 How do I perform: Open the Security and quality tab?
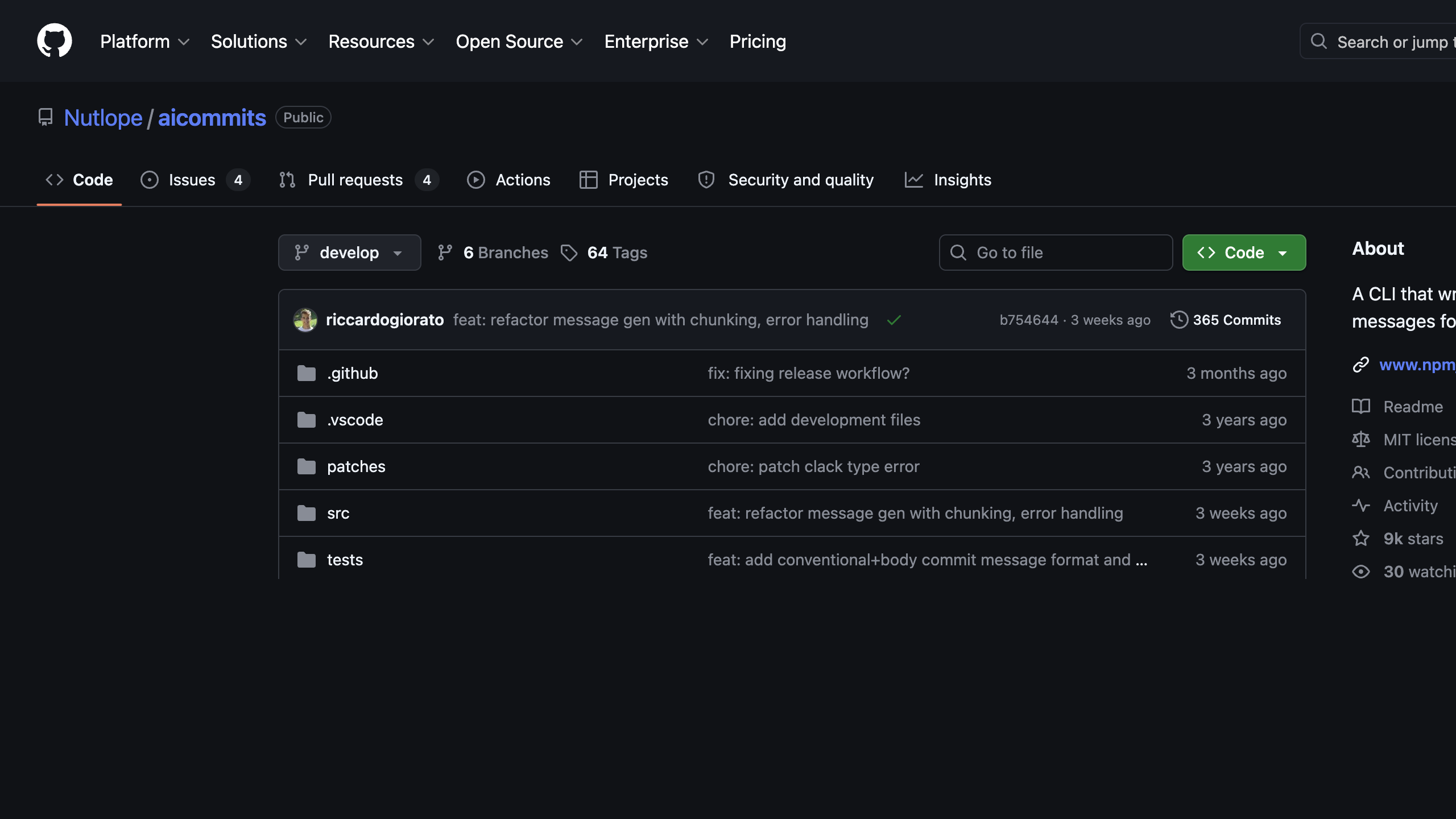786,180
